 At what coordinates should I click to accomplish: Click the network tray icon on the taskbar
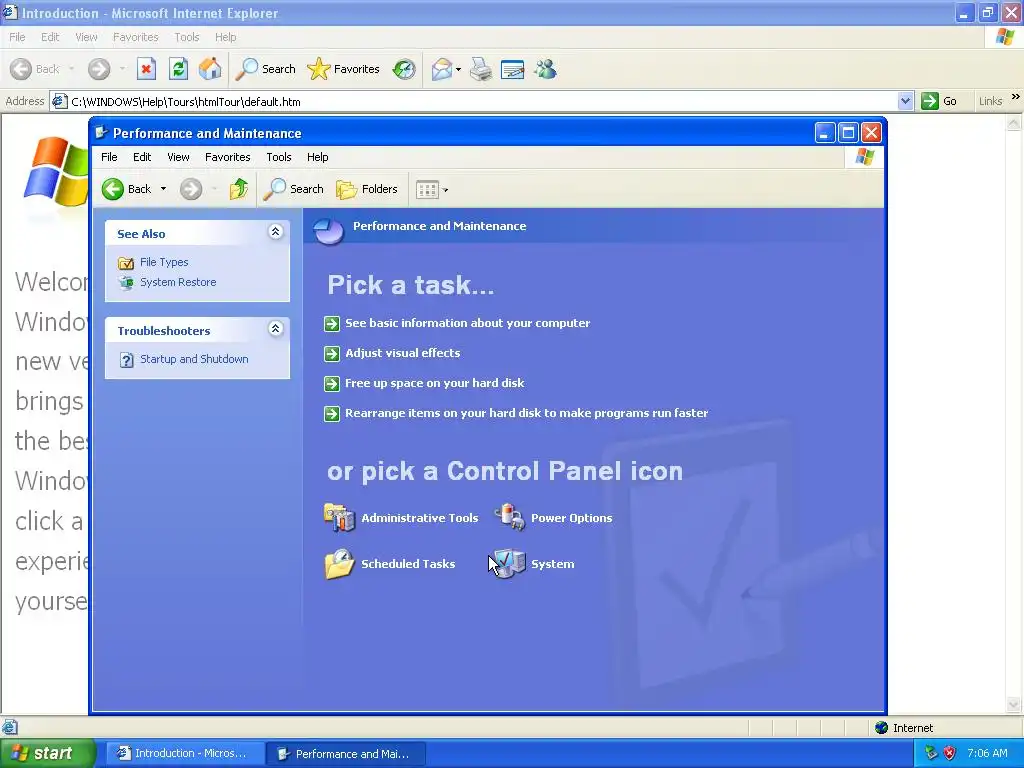(931, 753)
